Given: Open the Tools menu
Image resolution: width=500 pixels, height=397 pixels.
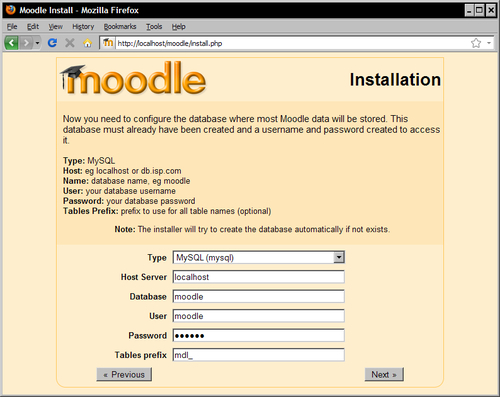Looking at the screenshot, I should tap(154, 27).
